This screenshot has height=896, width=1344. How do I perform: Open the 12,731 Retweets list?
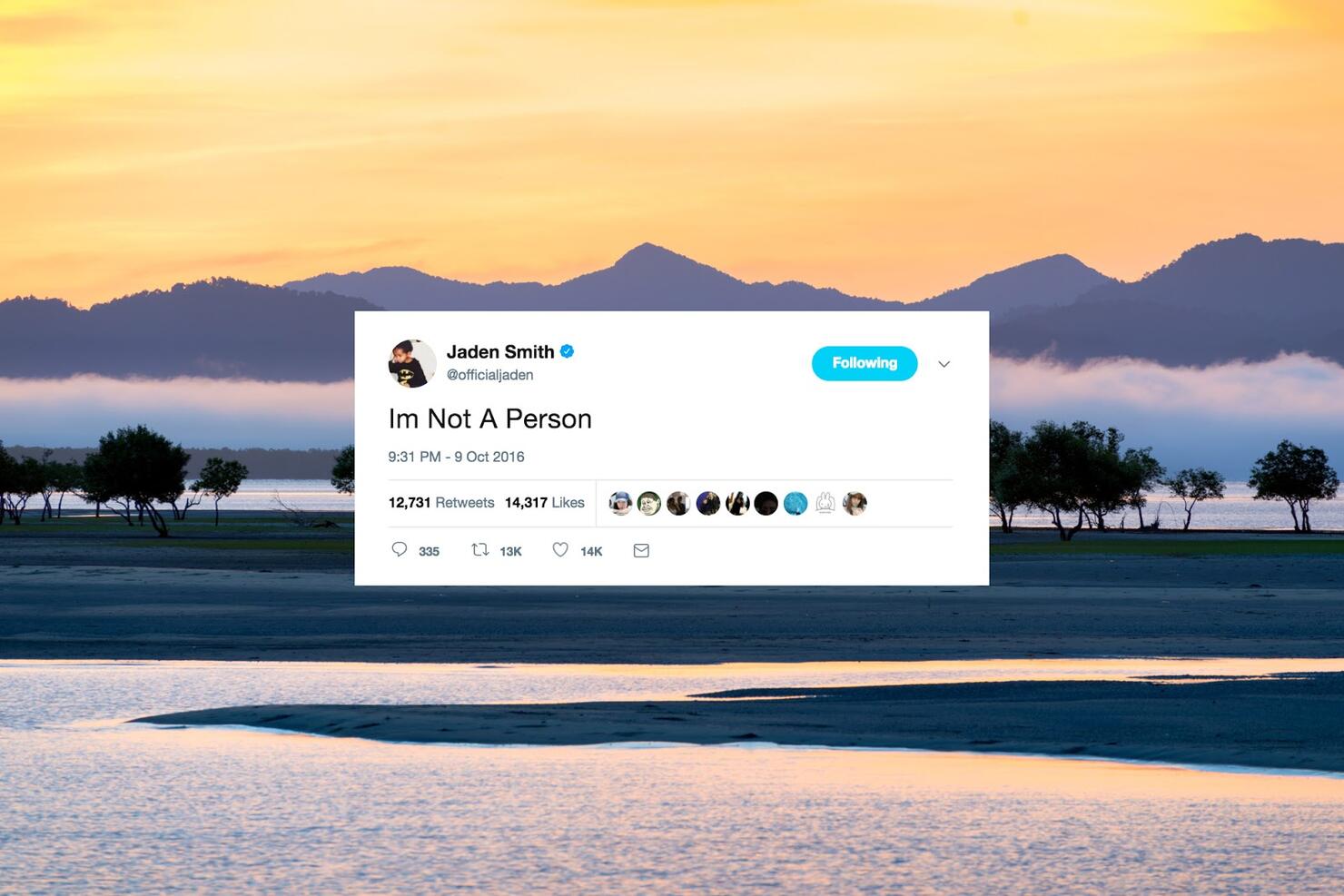(x=441, y=502)
